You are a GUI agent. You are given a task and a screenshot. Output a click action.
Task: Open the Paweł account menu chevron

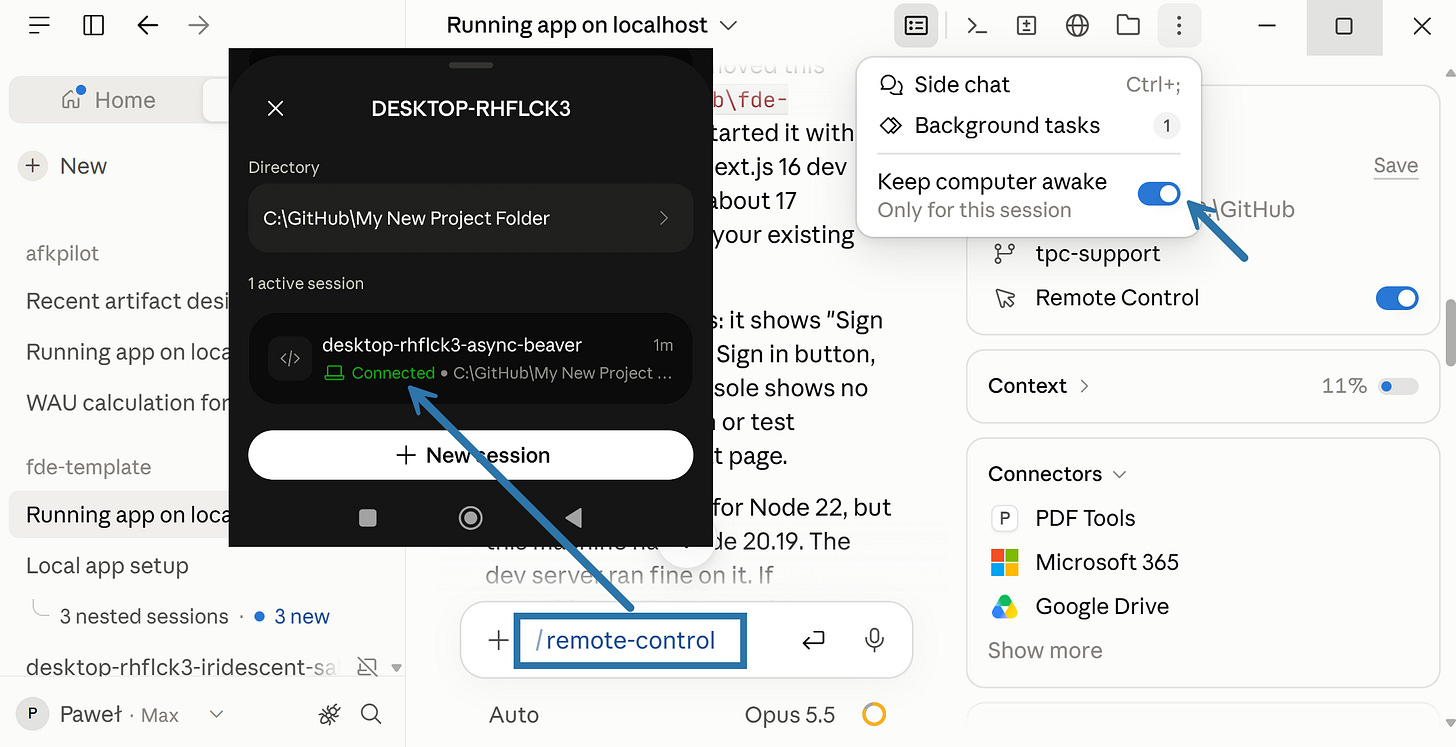click(x=216, y=714)
